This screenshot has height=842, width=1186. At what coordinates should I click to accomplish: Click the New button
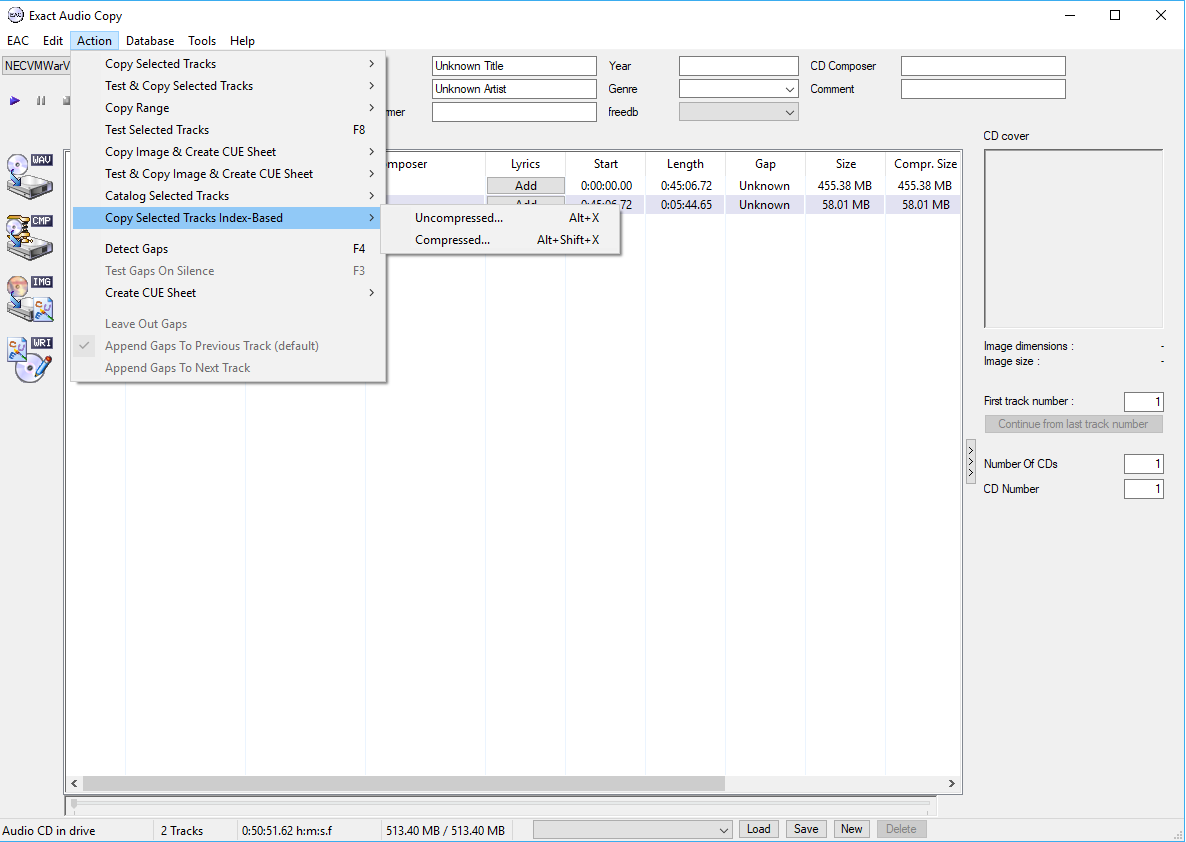[852, 829]
